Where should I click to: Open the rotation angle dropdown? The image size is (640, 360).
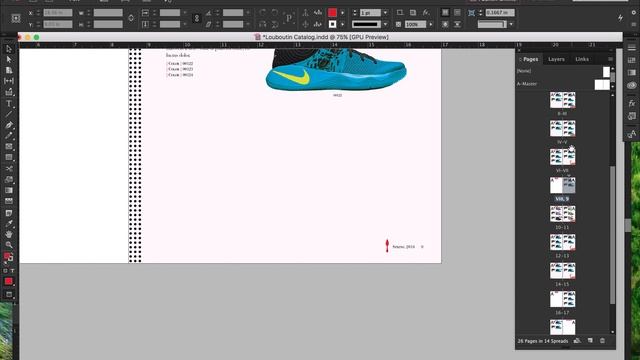(x=248, y=13)
